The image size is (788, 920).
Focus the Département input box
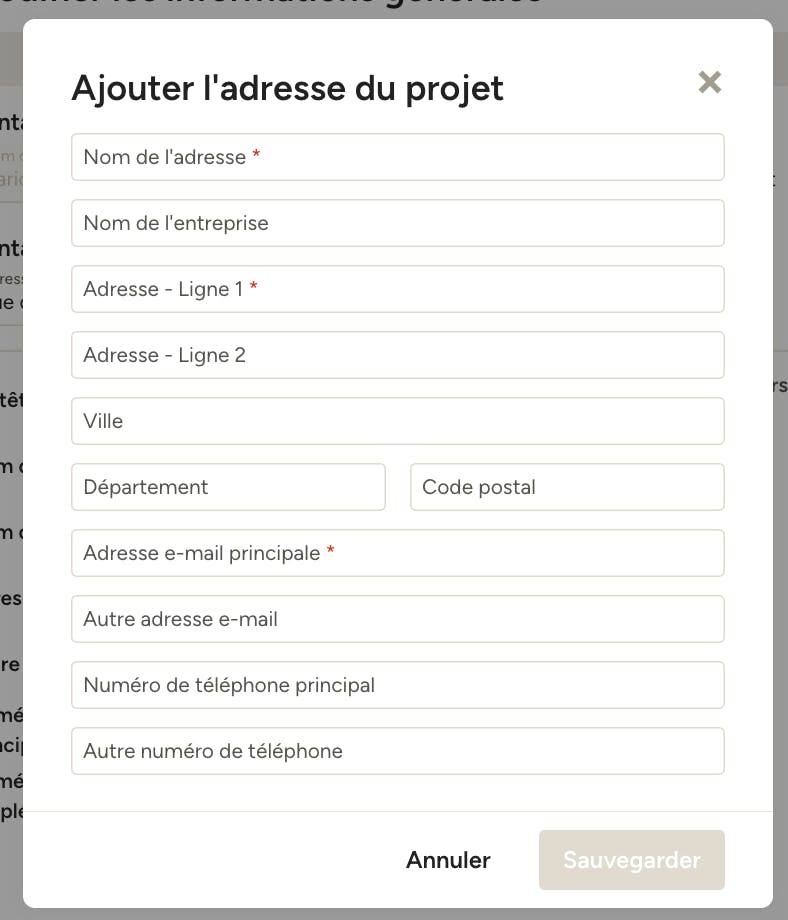point(228,487)
